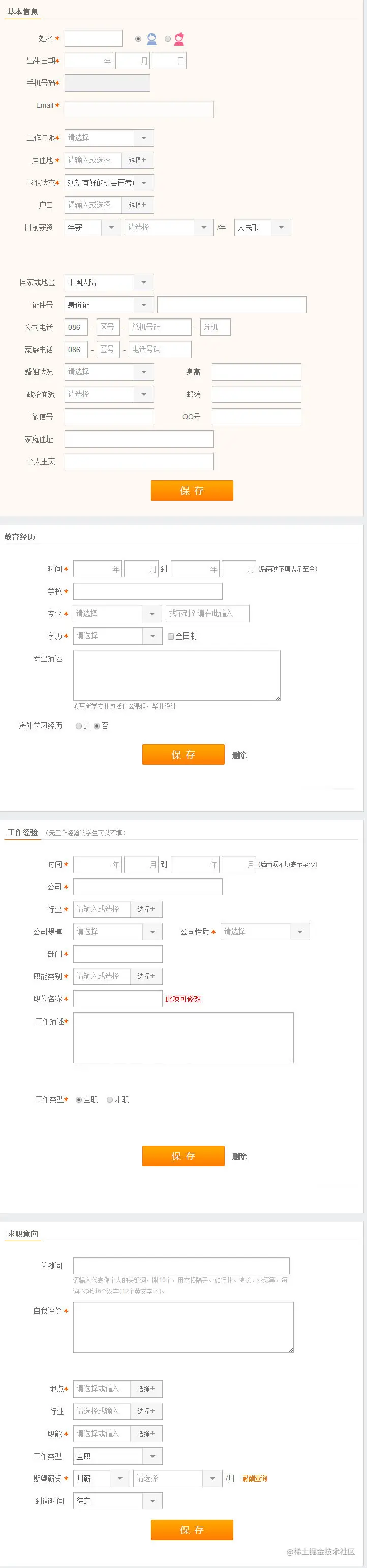Viewport: 367px width, 1568px height.
Task: Check the 全日制 checkbox next to 学历
Action: tap(170, 635)
